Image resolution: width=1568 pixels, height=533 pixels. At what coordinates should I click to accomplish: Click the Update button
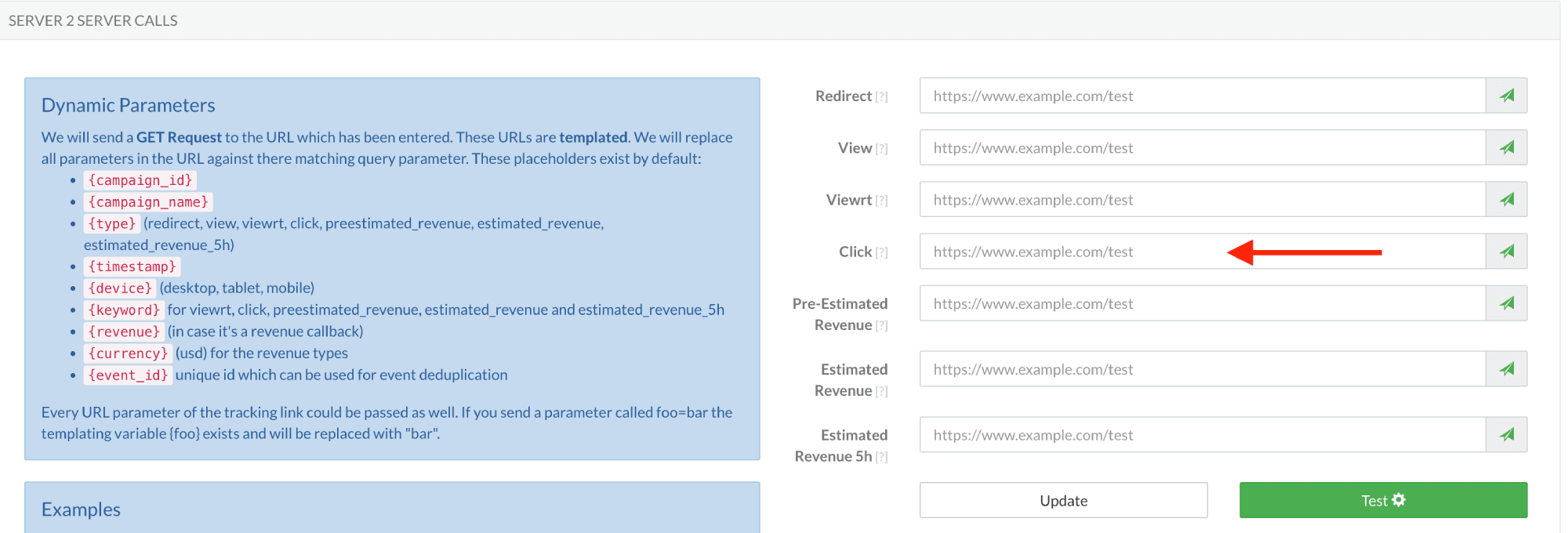click(1063, 500)
